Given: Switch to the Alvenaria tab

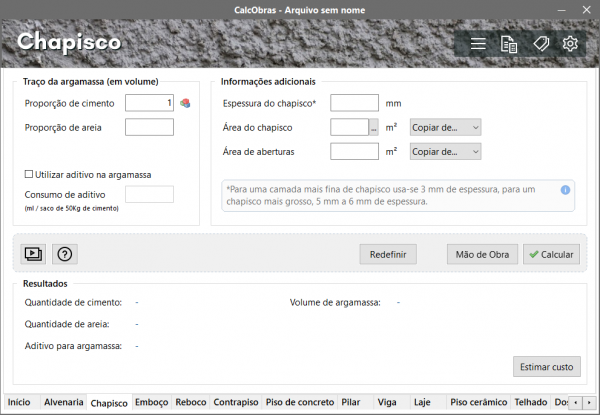Looking at the screenshot, I should (x=63, y=402).
